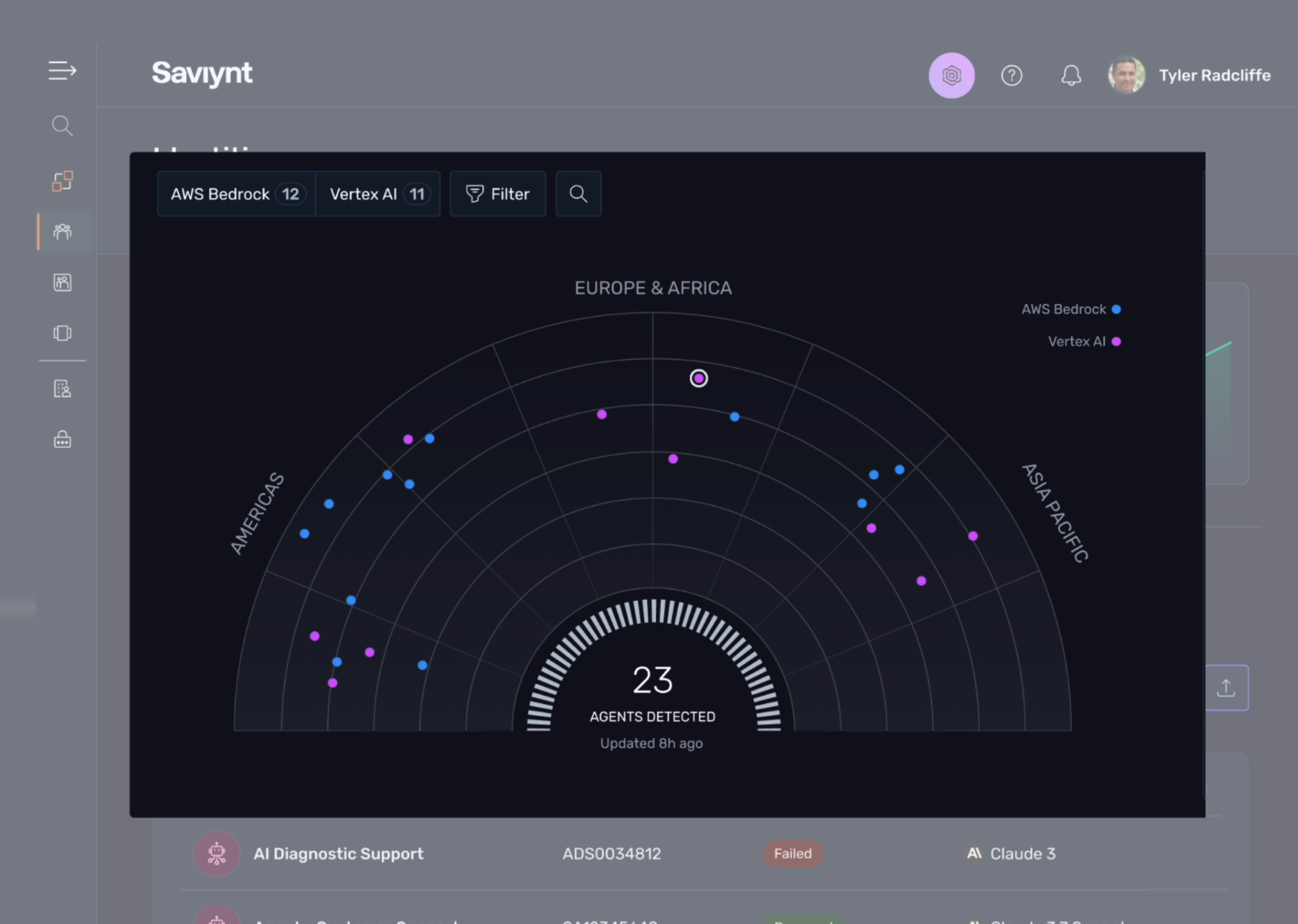This screenshot has height=924, width=1298.
Task: Click the search icon beside Filter
Action: click(x=578, y=194)
